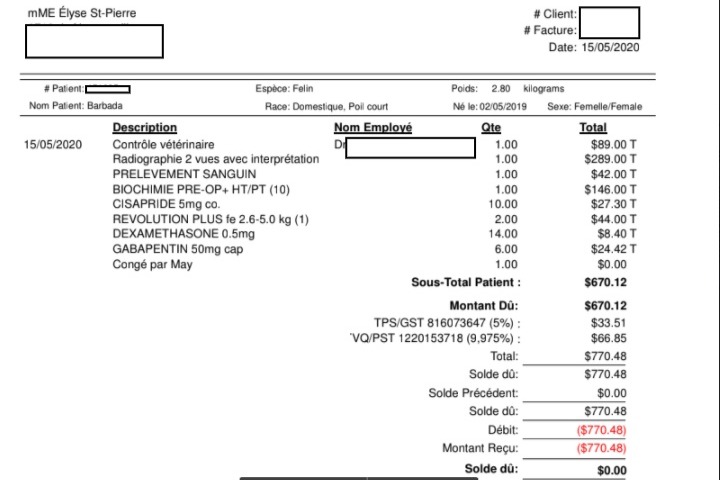Click the $66.85 PST amount
The width and height of the screenshot is (720, 480).
608,339
